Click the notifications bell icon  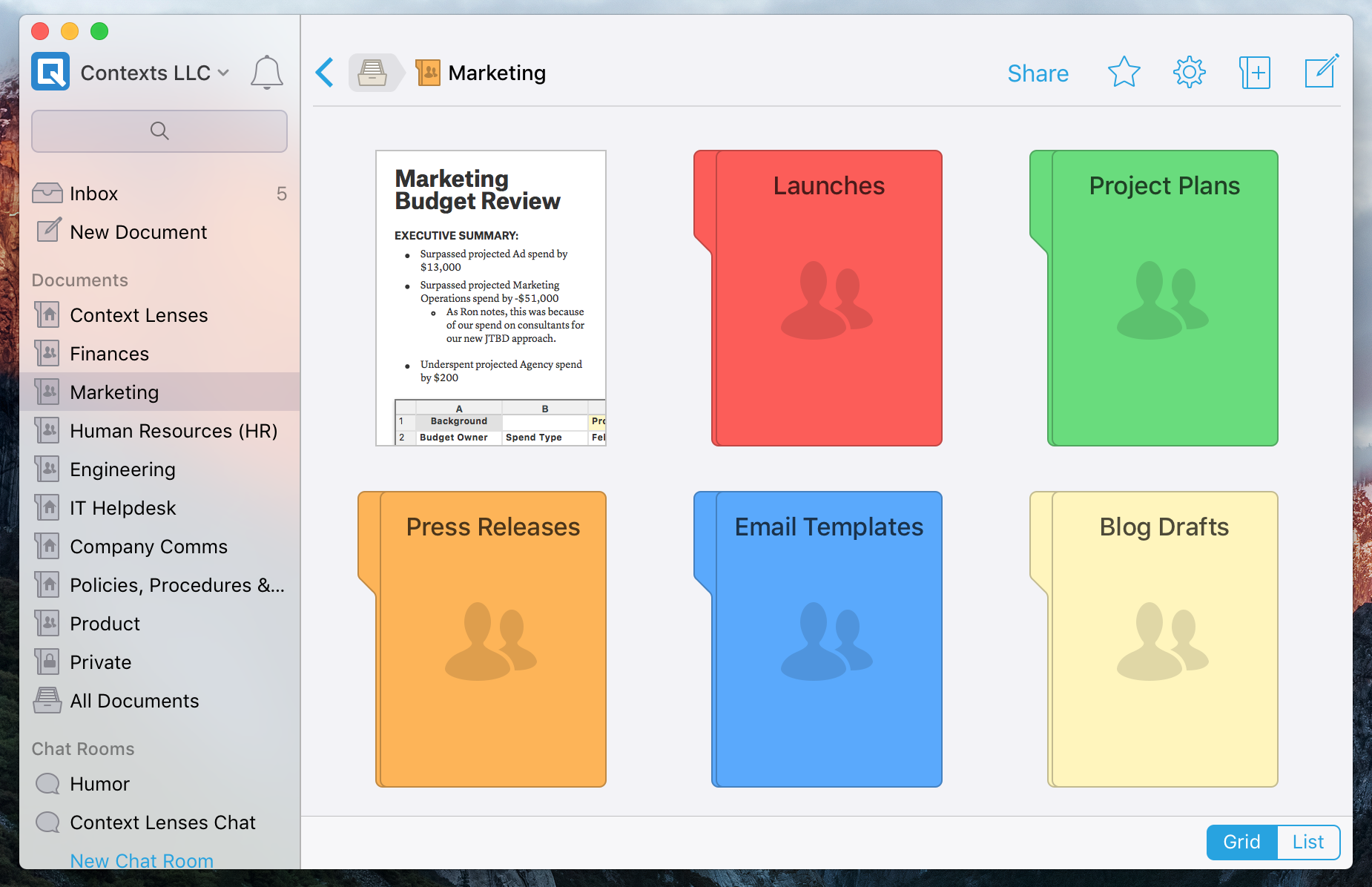point(266,73)
